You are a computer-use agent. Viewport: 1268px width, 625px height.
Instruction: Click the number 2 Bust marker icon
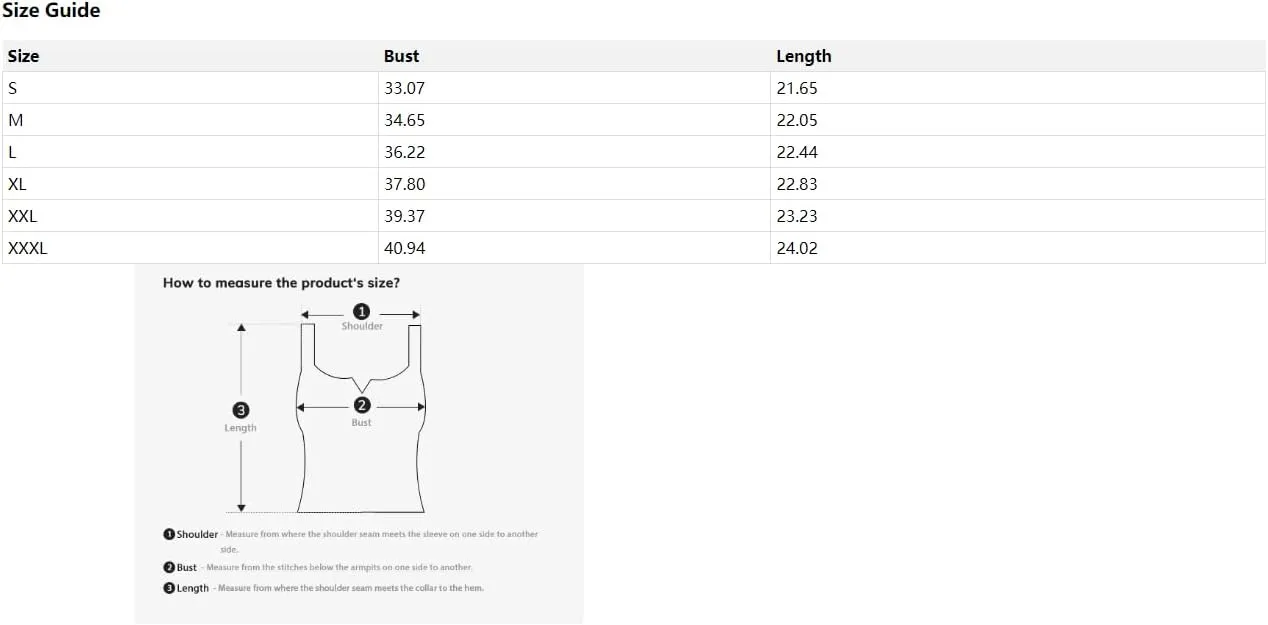pos(362,405)
